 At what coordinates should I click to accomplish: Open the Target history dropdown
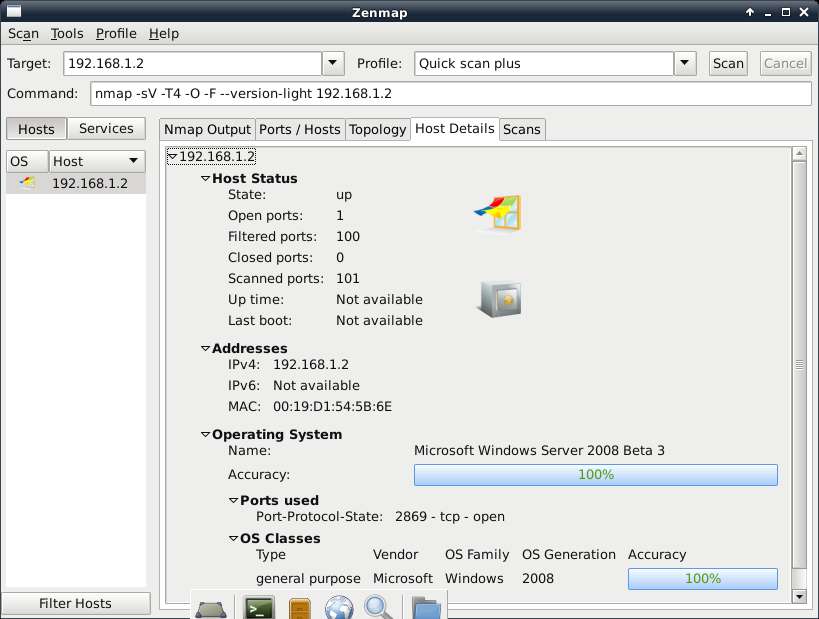click(x=333, y=63)
